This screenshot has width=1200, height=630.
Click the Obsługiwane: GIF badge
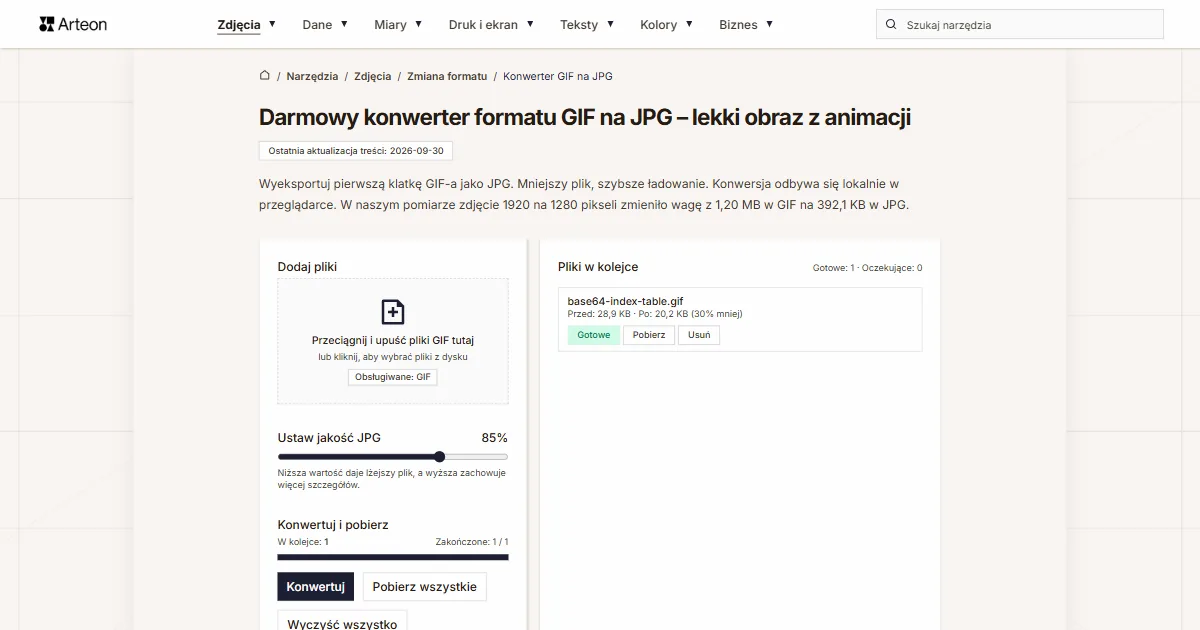[x=393, y=377]
